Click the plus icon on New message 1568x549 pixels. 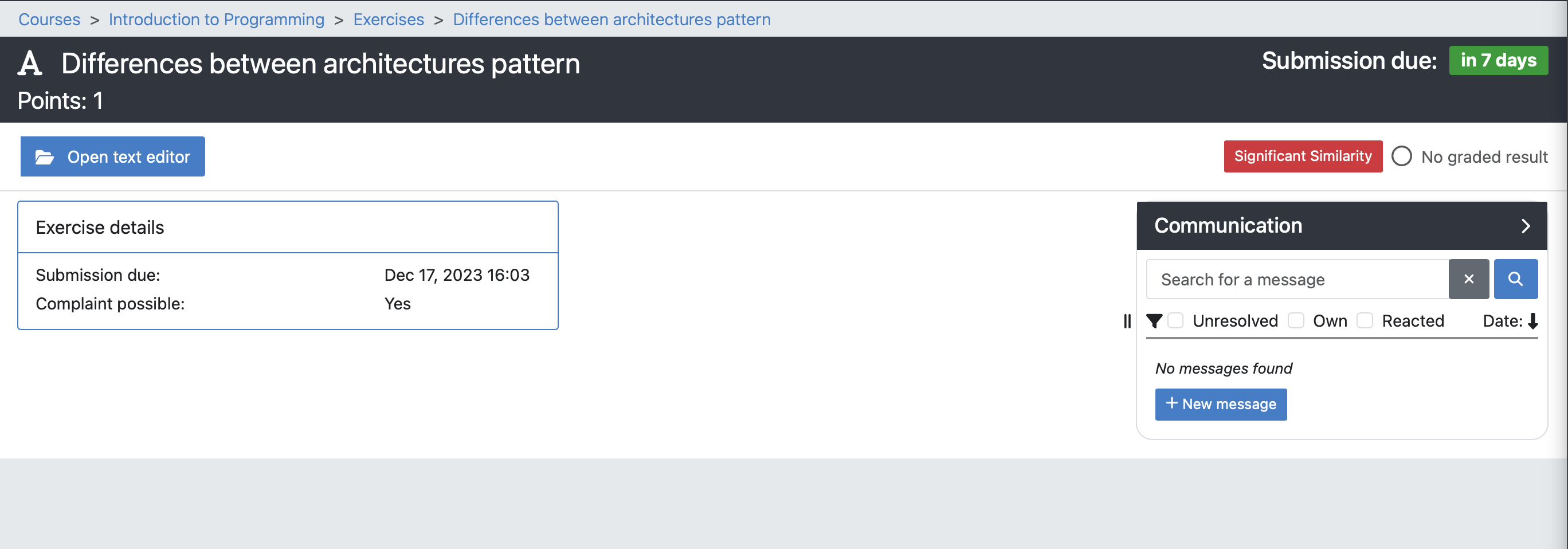coord(1172,403)
